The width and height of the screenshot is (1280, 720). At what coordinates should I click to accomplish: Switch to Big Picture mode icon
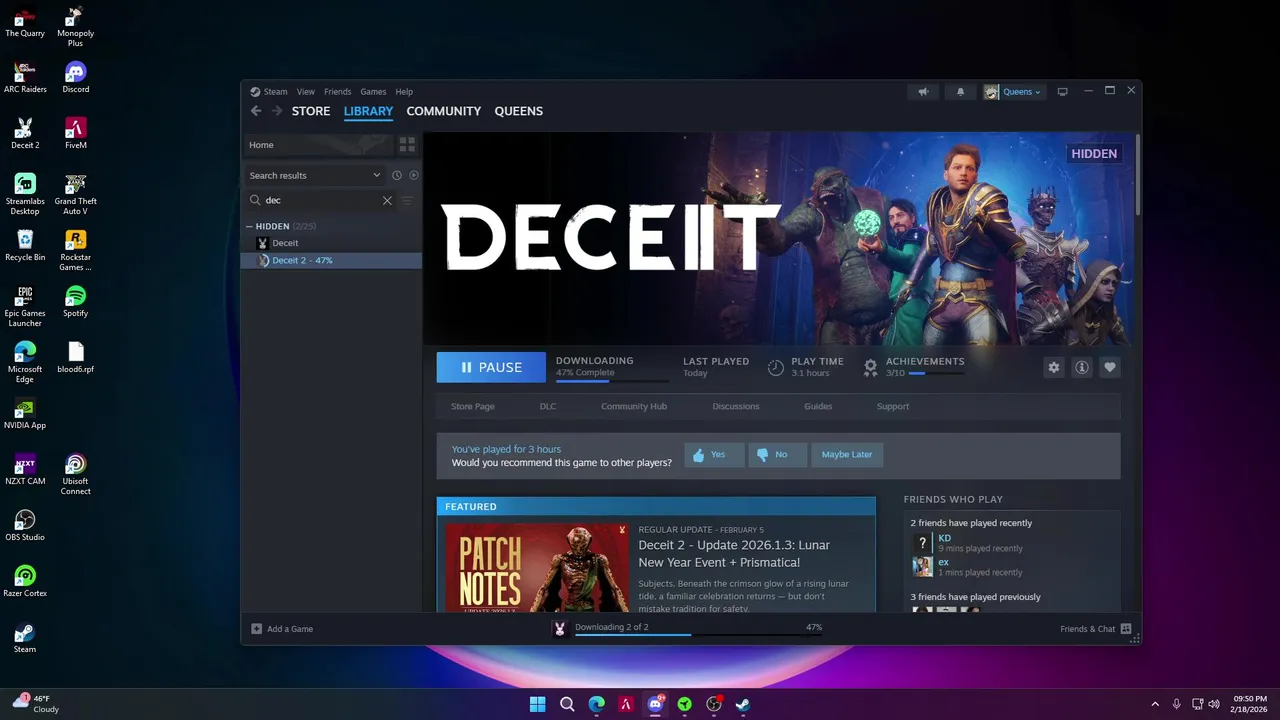pyautogui.click(x=1062, y=92)
